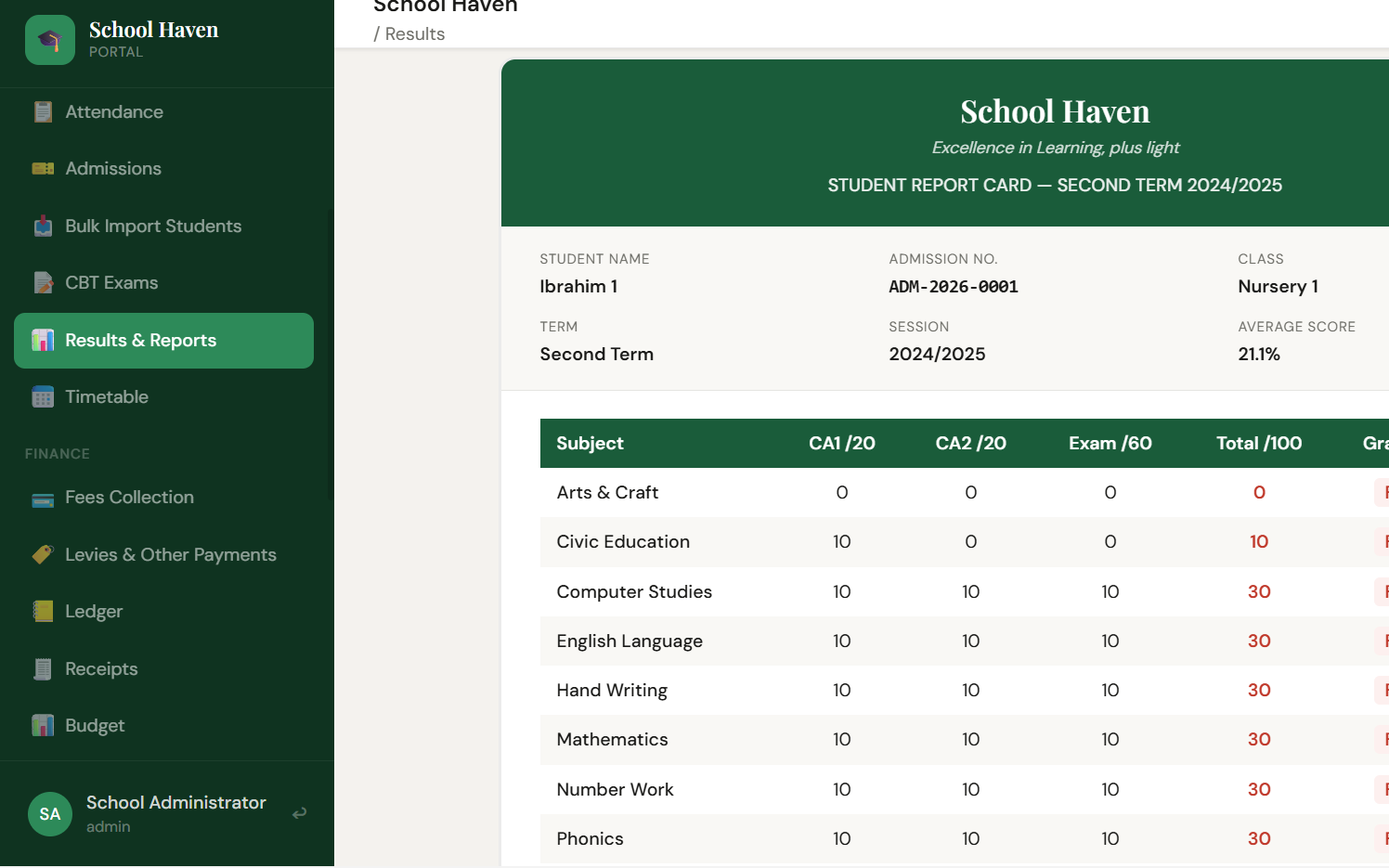The image size is (1389, 868).
Task: Click the Ledger notebook icon
Action: (x=43, y=612)
